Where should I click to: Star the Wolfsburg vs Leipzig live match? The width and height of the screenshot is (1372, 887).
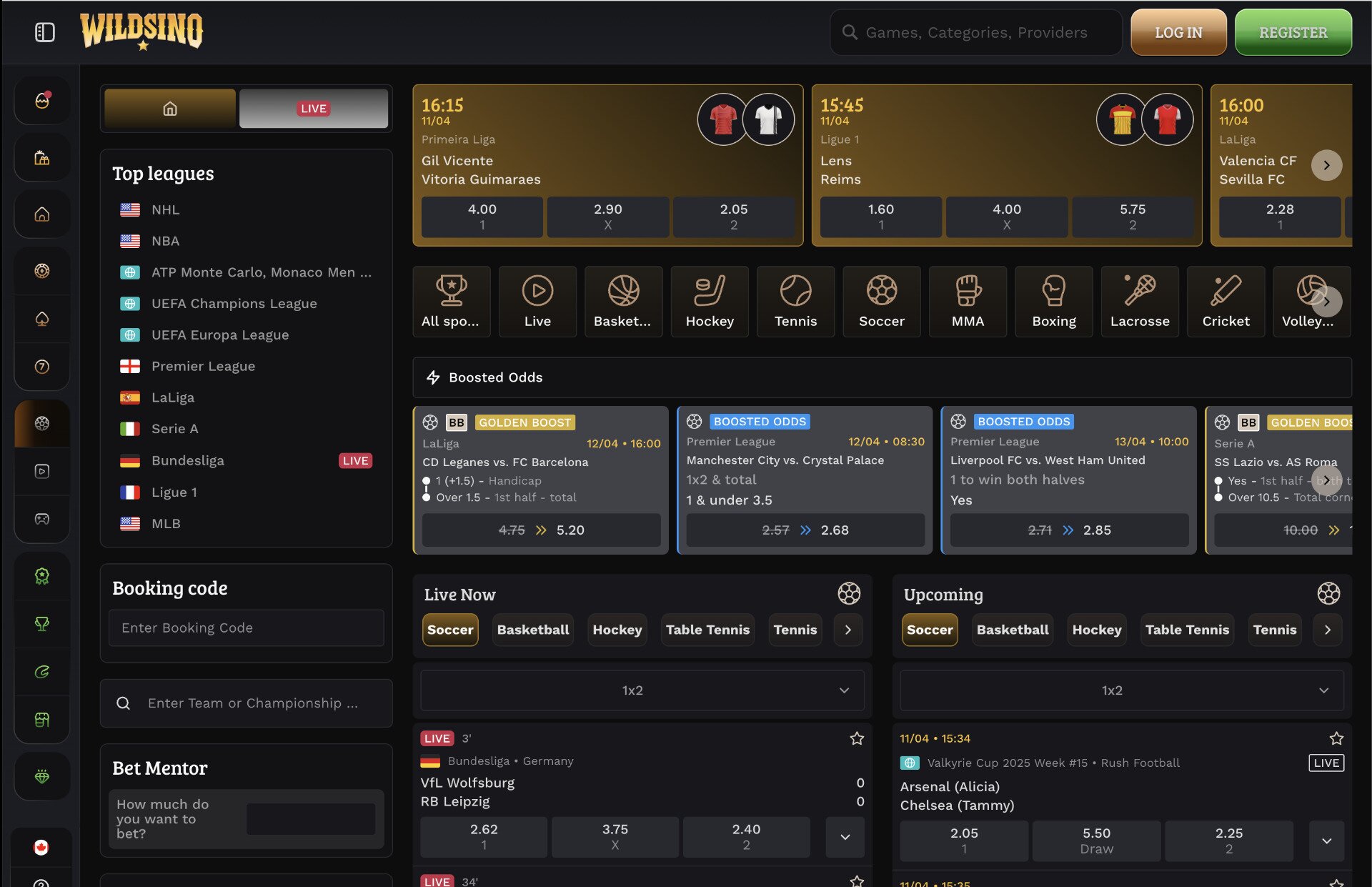click(856, 738)
